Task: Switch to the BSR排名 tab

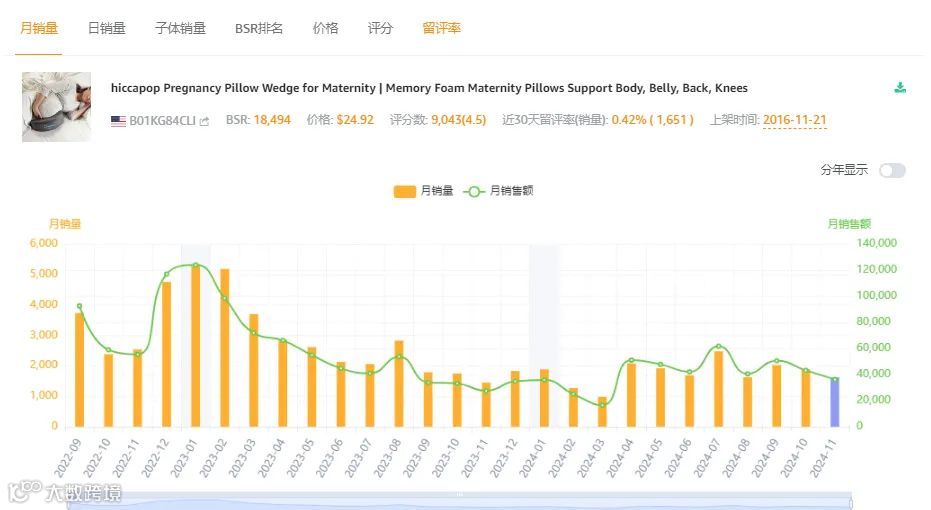Action: 259,28
